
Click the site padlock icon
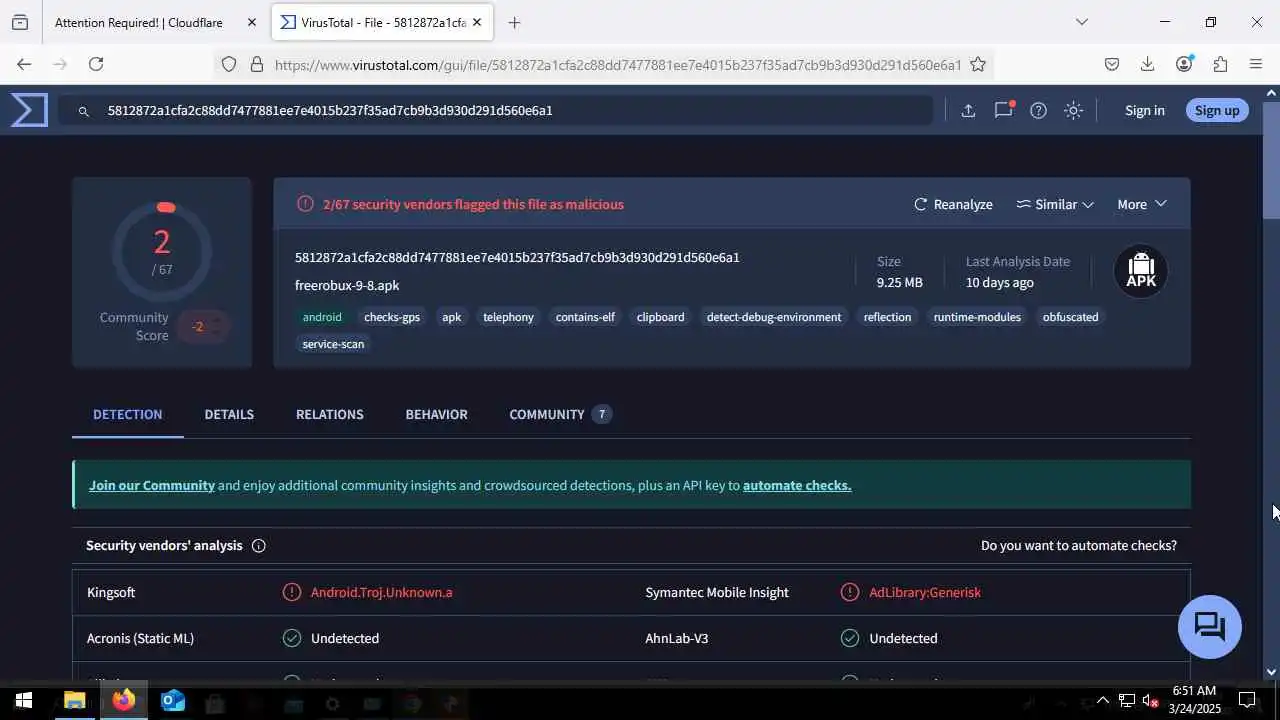(x=256, y=64)
